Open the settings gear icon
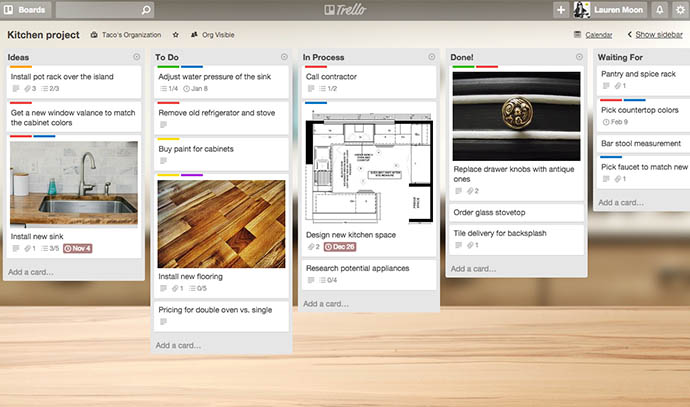The image size is (690, 407). [x=680, y=10]
